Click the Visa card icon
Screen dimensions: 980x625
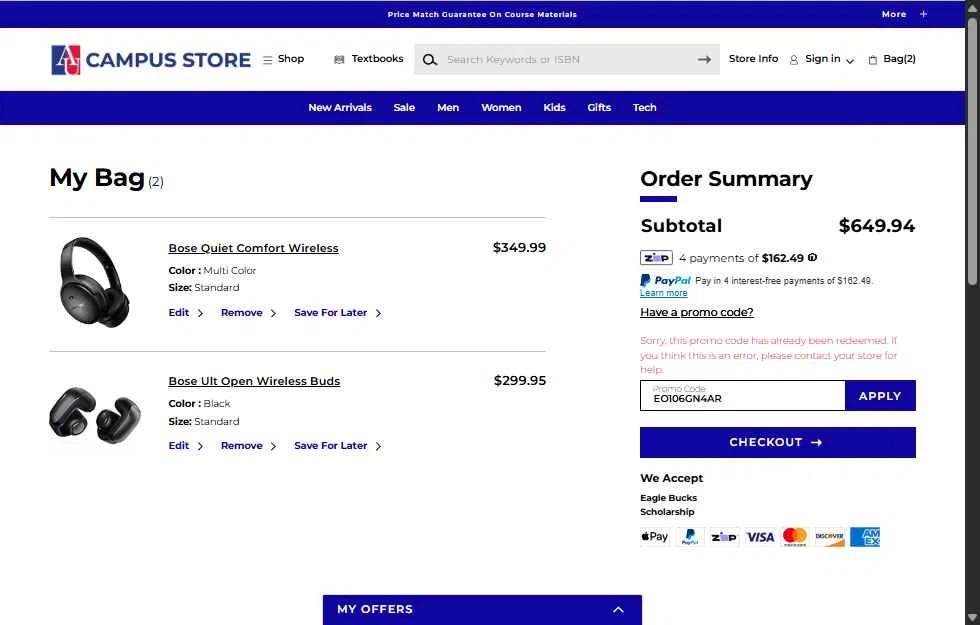point(759,537)
